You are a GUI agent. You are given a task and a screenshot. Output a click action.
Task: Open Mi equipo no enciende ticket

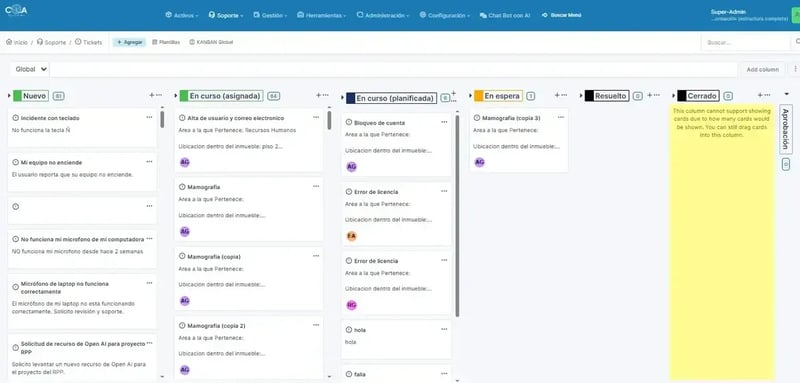click(x=51, y=162)
